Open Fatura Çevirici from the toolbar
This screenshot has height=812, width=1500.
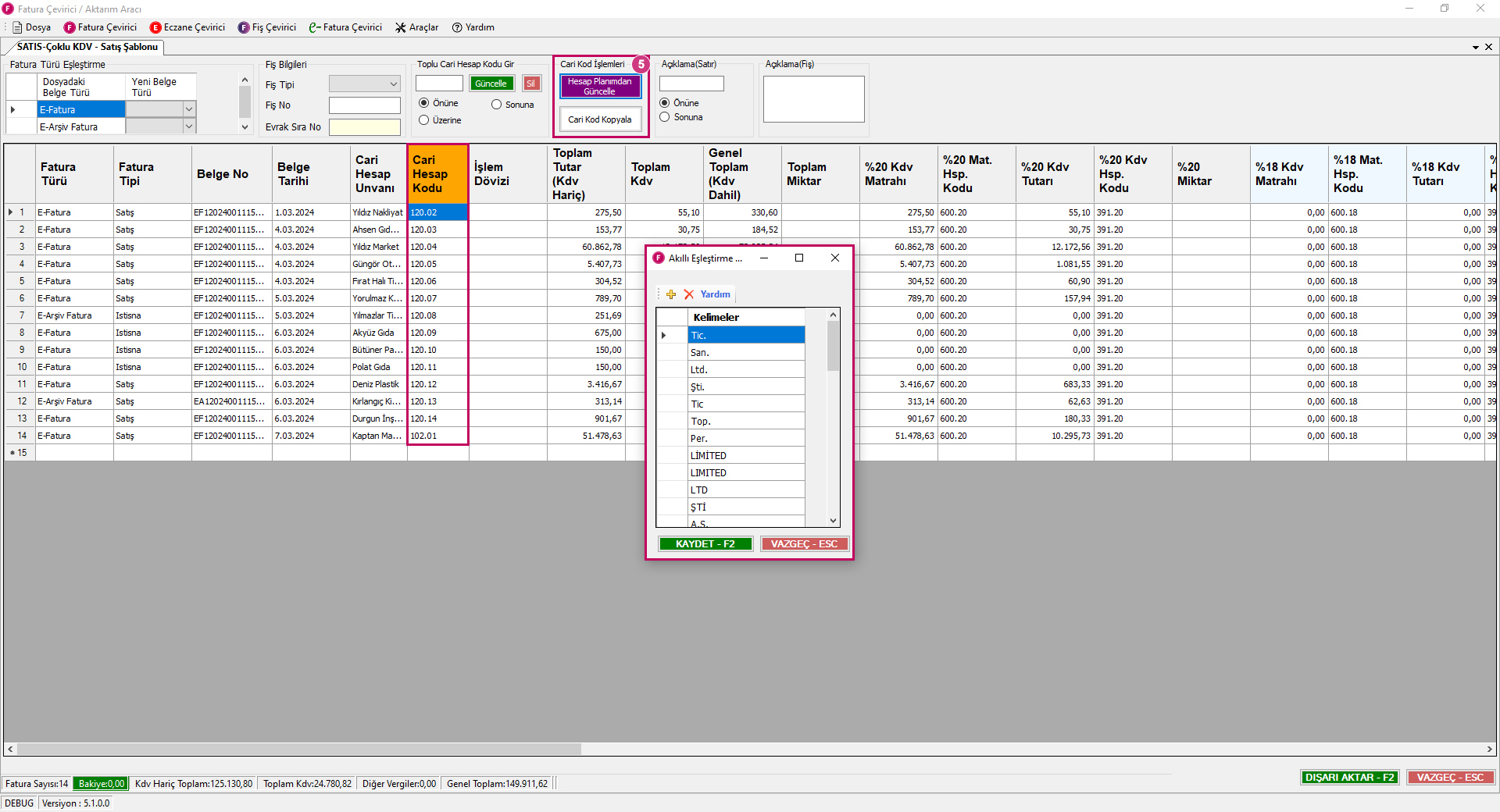(100, 27)
